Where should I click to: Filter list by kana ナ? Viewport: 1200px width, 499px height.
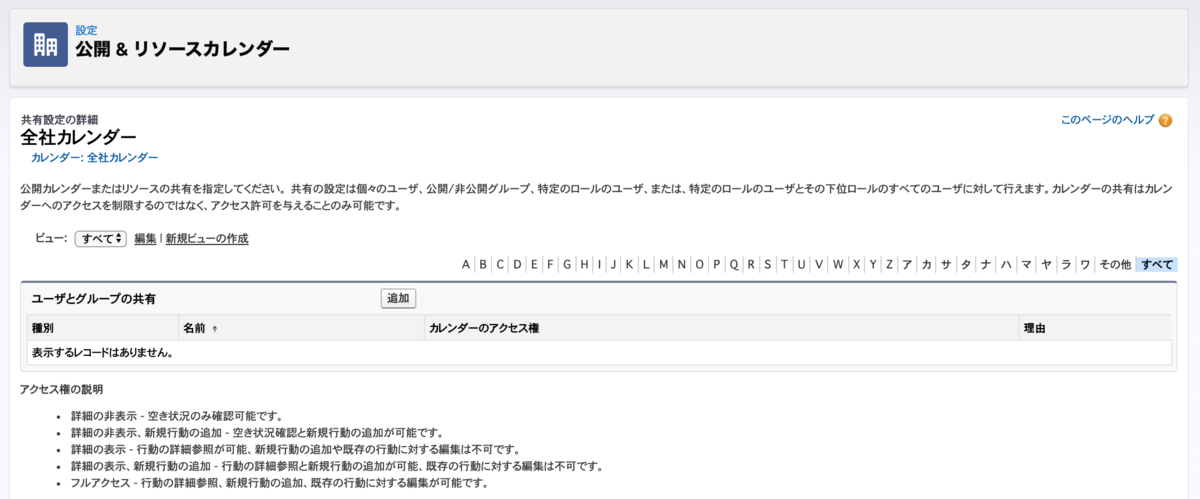pyautogui.click(x=986, y=265)
